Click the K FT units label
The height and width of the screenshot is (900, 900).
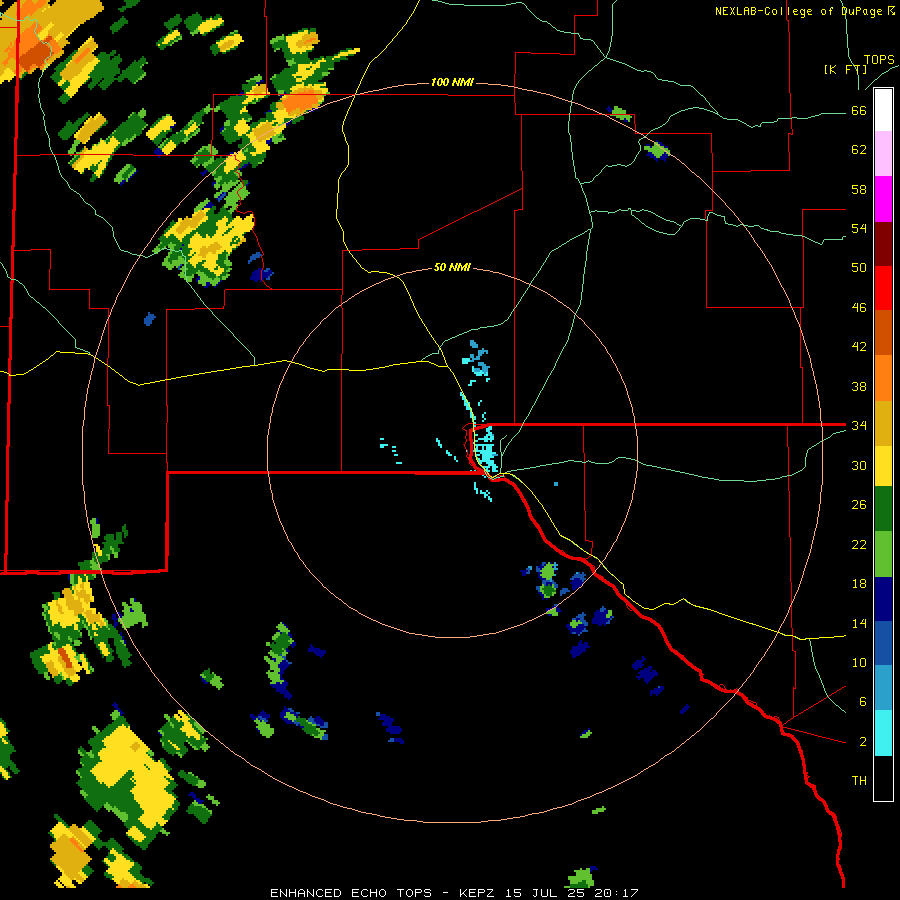click(845, 69)
